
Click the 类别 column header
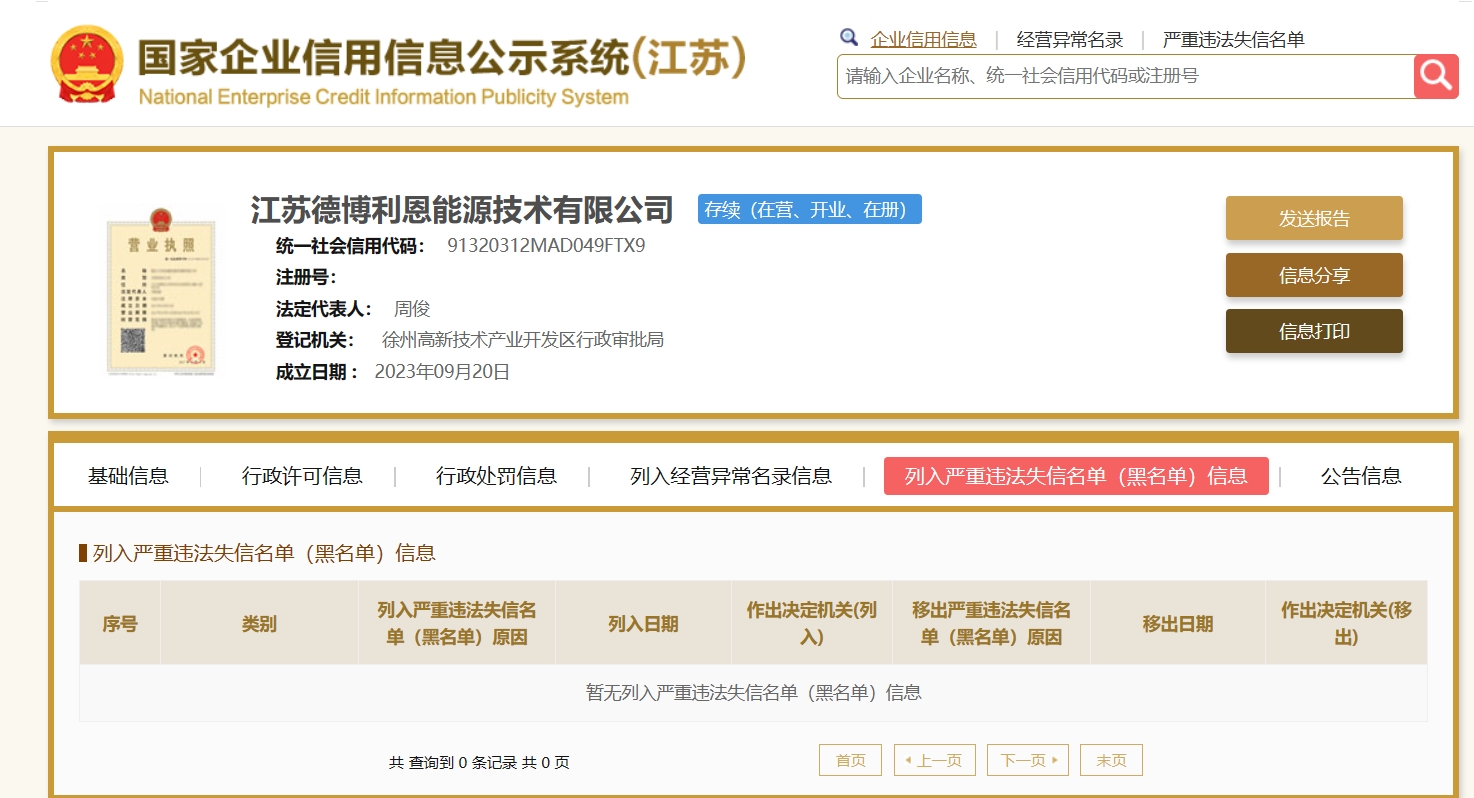[259, 624]
